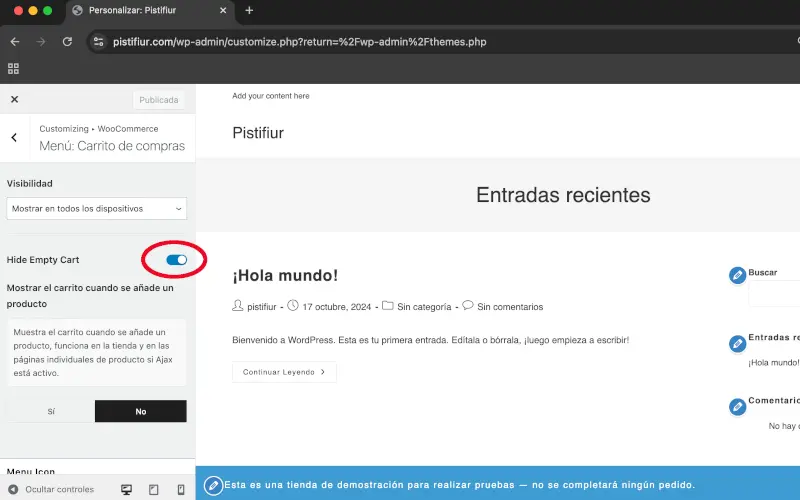Click ¡Hola mundo! in the sidebar recent entries
This screenshot has height=500, width=800.
pyautogui.click(x=774, y=363)
